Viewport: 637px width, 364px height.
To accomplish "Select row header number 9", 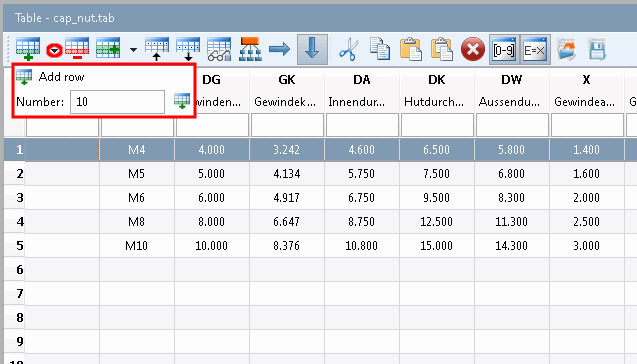I will coord(15,342).
